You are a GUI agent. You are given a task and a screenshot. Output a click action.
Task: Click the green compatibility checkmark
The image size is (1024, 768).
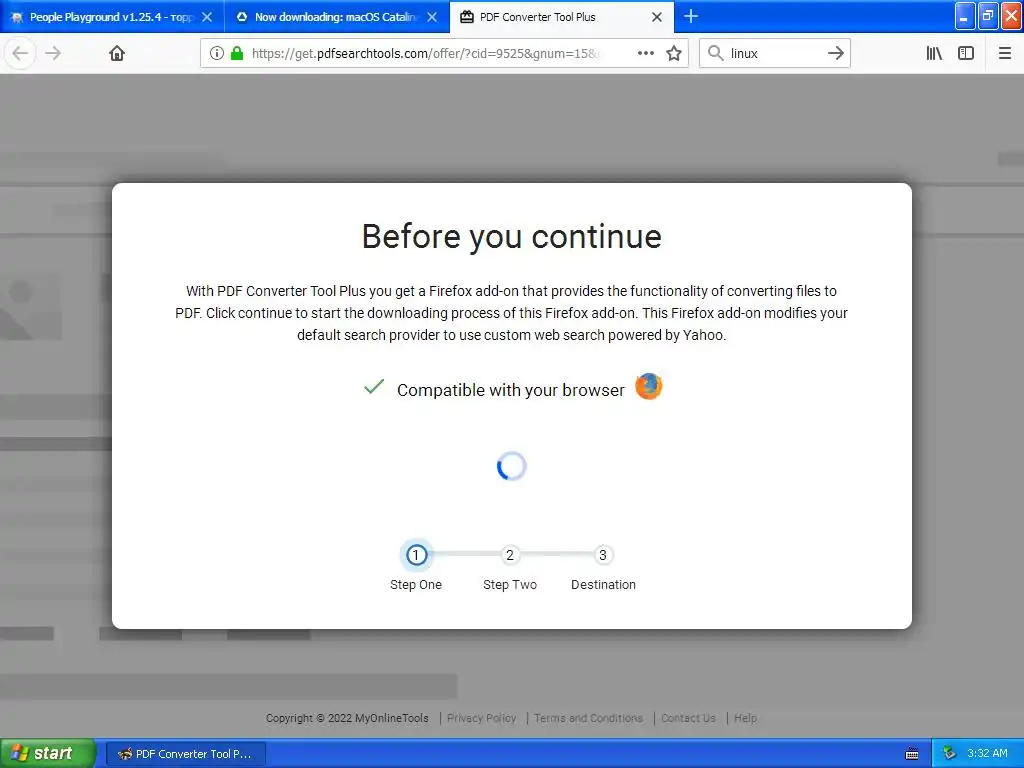[x=374, y=387]
